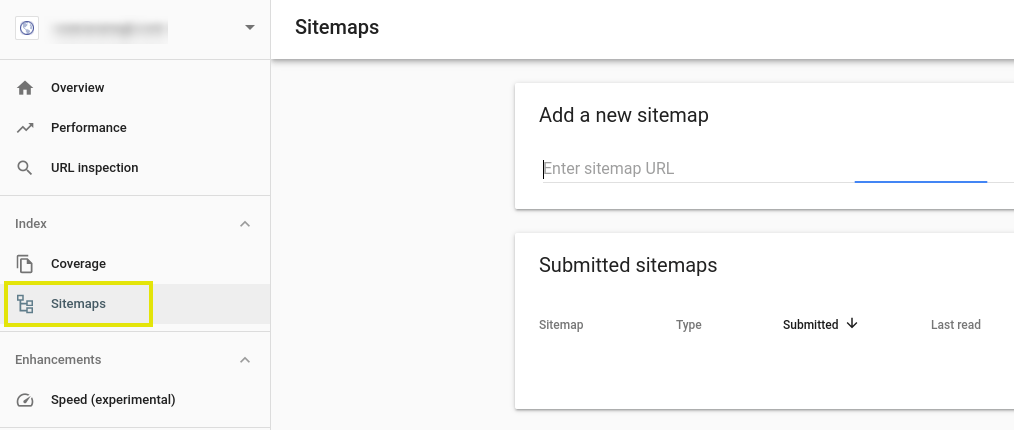Collapse the Enhancements section chevron
The height and width of the screenshot is (430, 1014).
pos(245,360)
